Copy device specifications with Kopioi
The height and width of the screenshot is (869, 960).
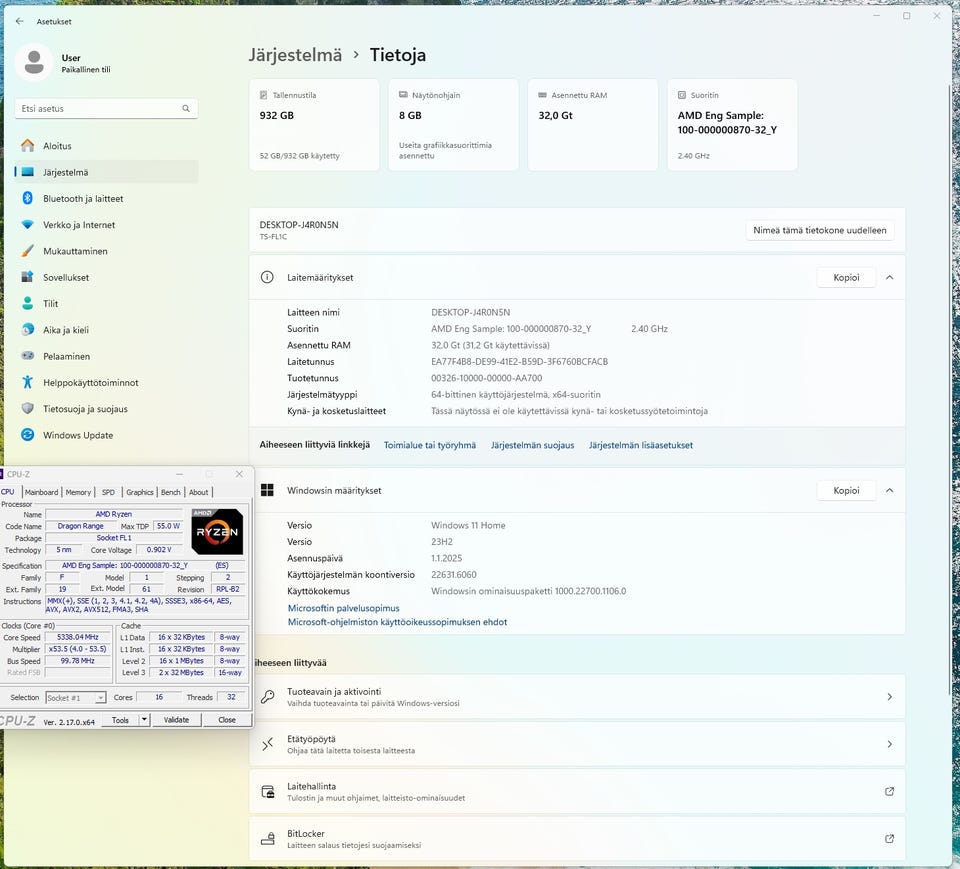pyautogui.click(x=846, y=277)
